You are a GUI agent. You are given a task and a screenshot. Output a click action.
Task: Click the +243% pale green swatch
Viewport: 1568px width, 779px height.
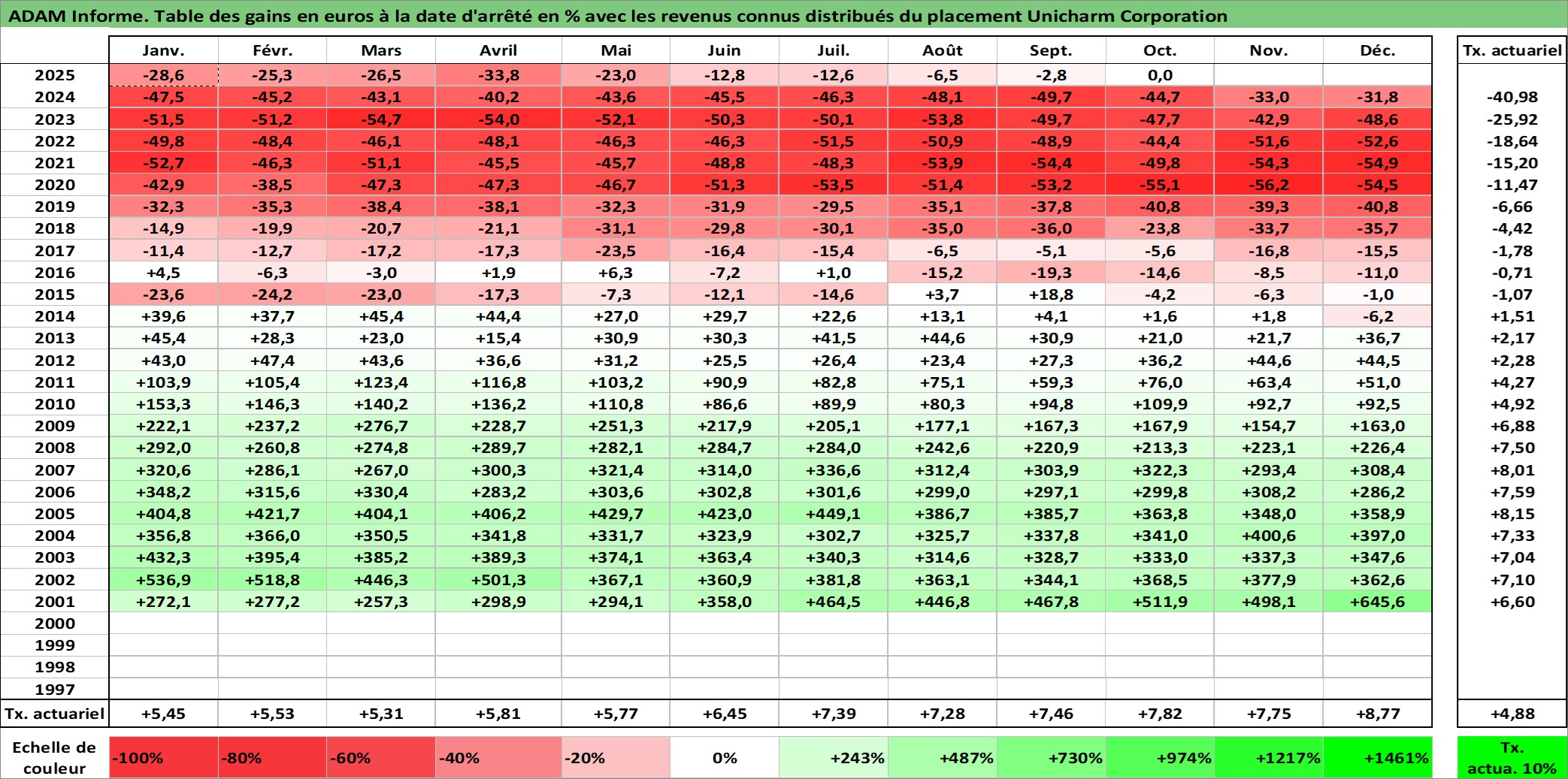click(834, 757)
